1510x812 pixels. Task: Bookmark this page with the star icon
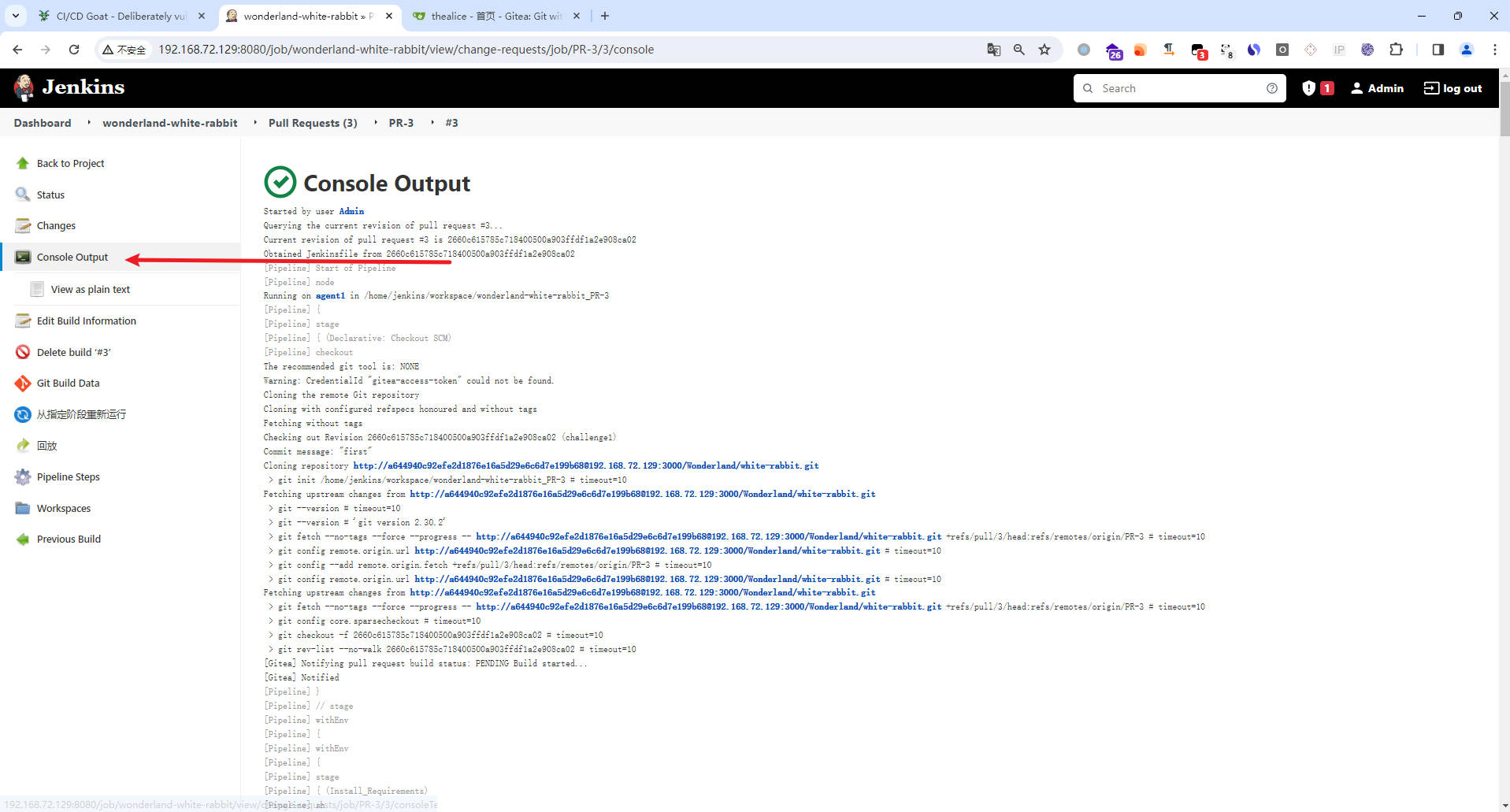(1044, 50)
